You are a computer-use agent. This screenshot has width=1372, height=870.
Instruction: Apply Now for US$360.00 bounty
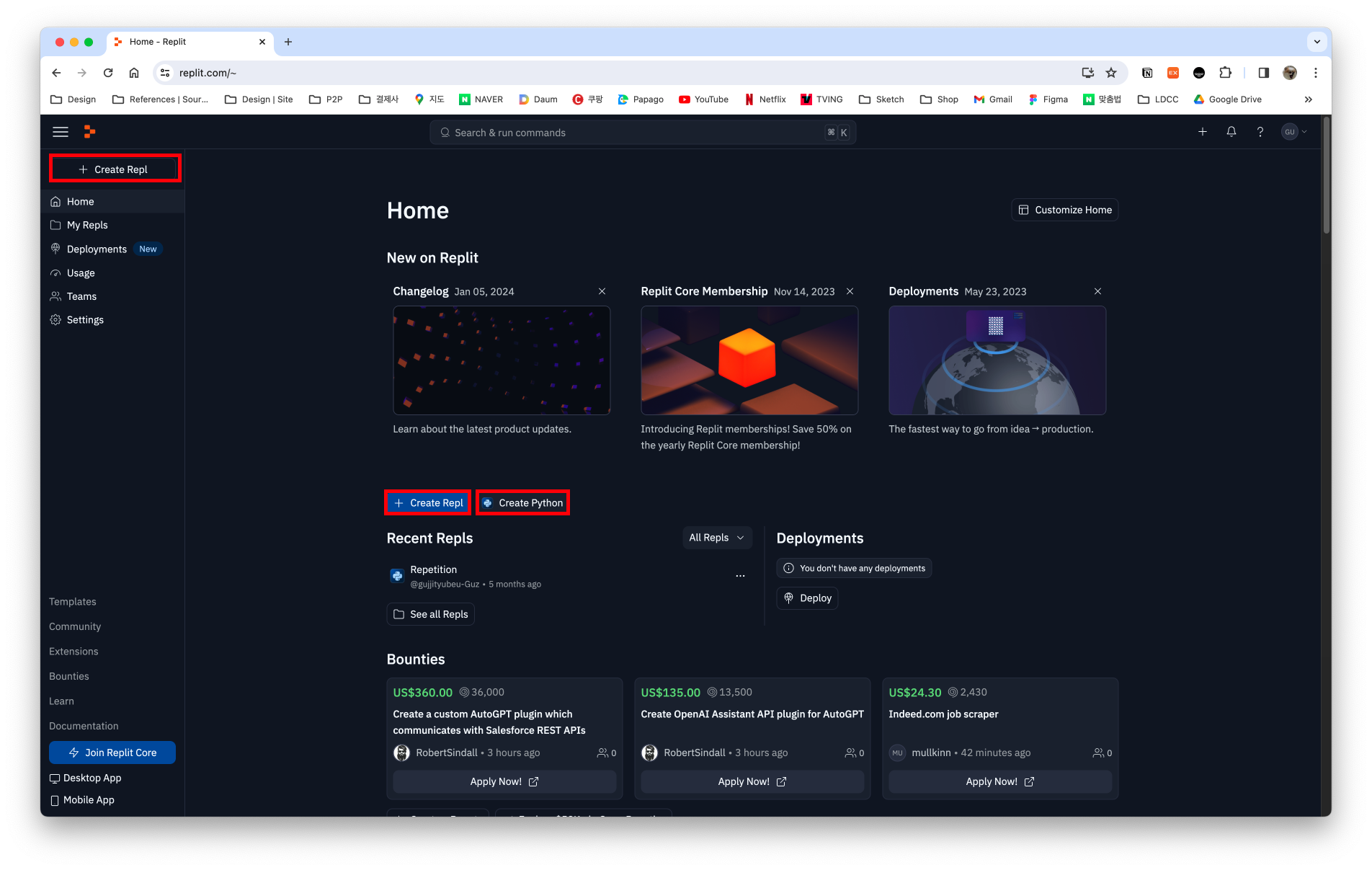point(504,782)
